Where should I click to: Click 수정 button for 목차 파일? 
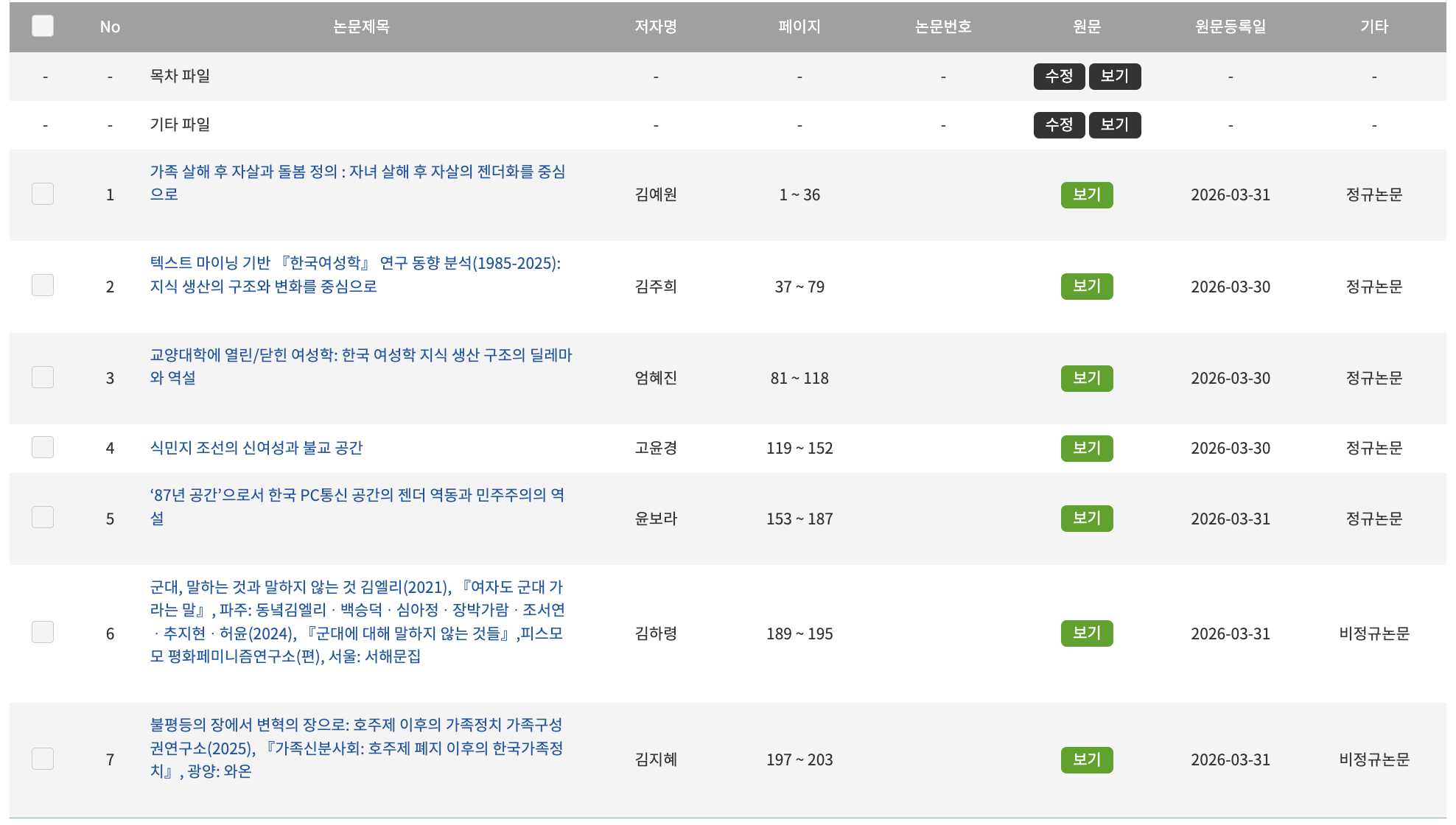[x=1059, y=77]
